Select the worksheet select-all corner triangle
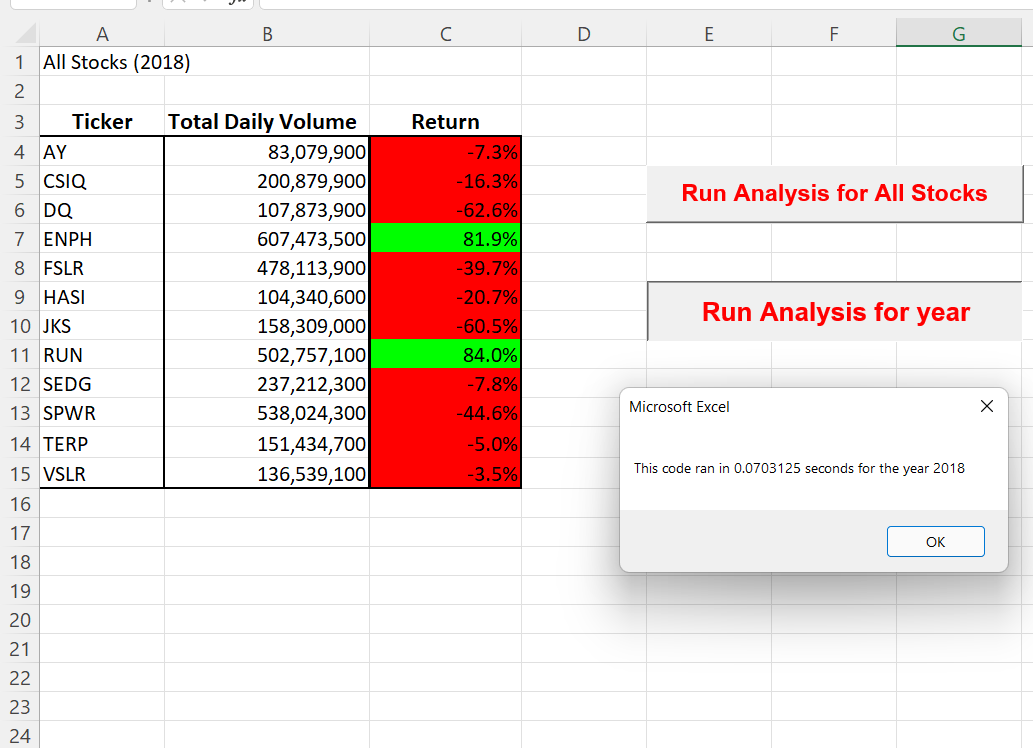1033x748 pixels. [24, 34]
